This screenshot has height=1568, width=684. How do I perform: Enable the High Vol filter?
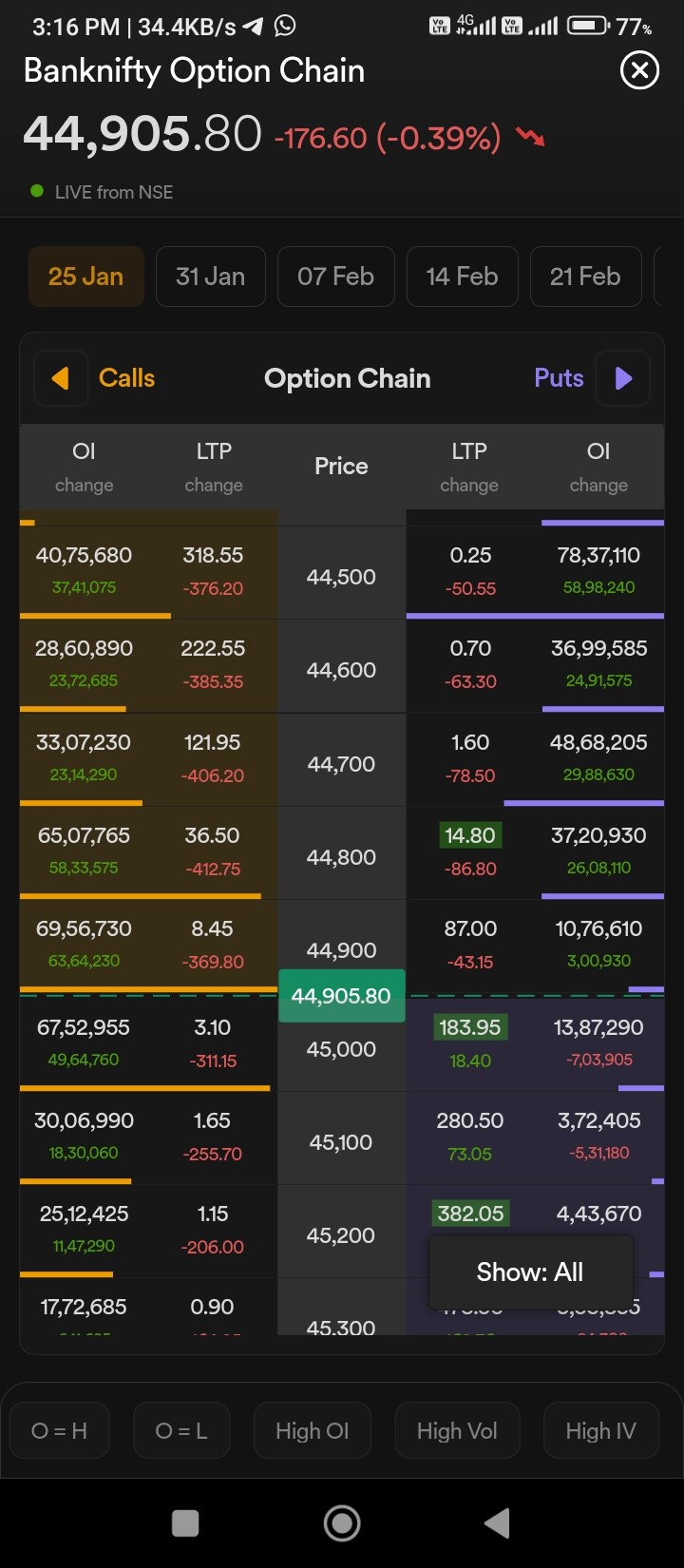tap(457, 1430)
